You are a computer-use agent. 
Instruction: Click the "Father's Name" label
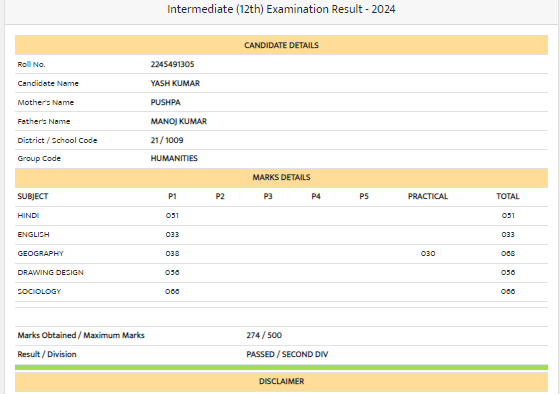[x=44, y=121]
